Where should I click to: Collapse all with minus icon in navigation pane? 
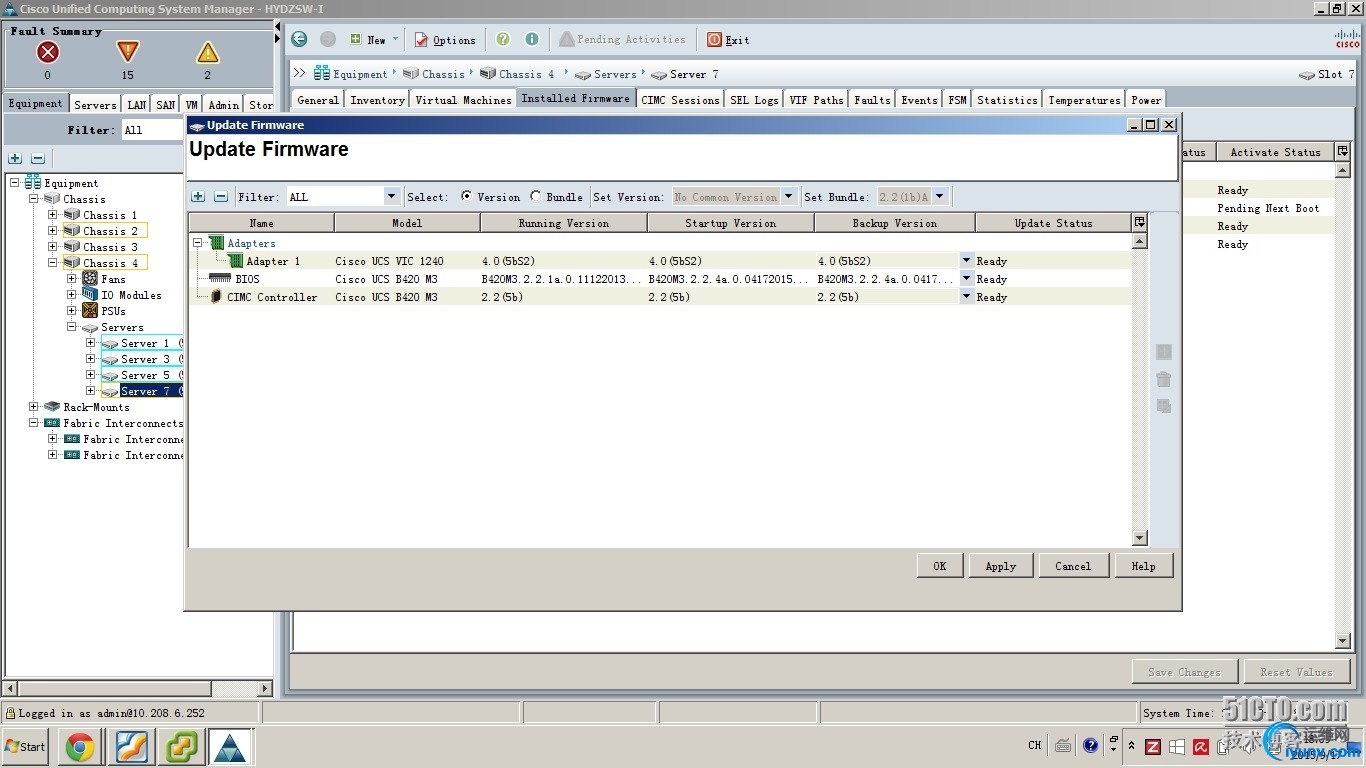click(38, 158)
